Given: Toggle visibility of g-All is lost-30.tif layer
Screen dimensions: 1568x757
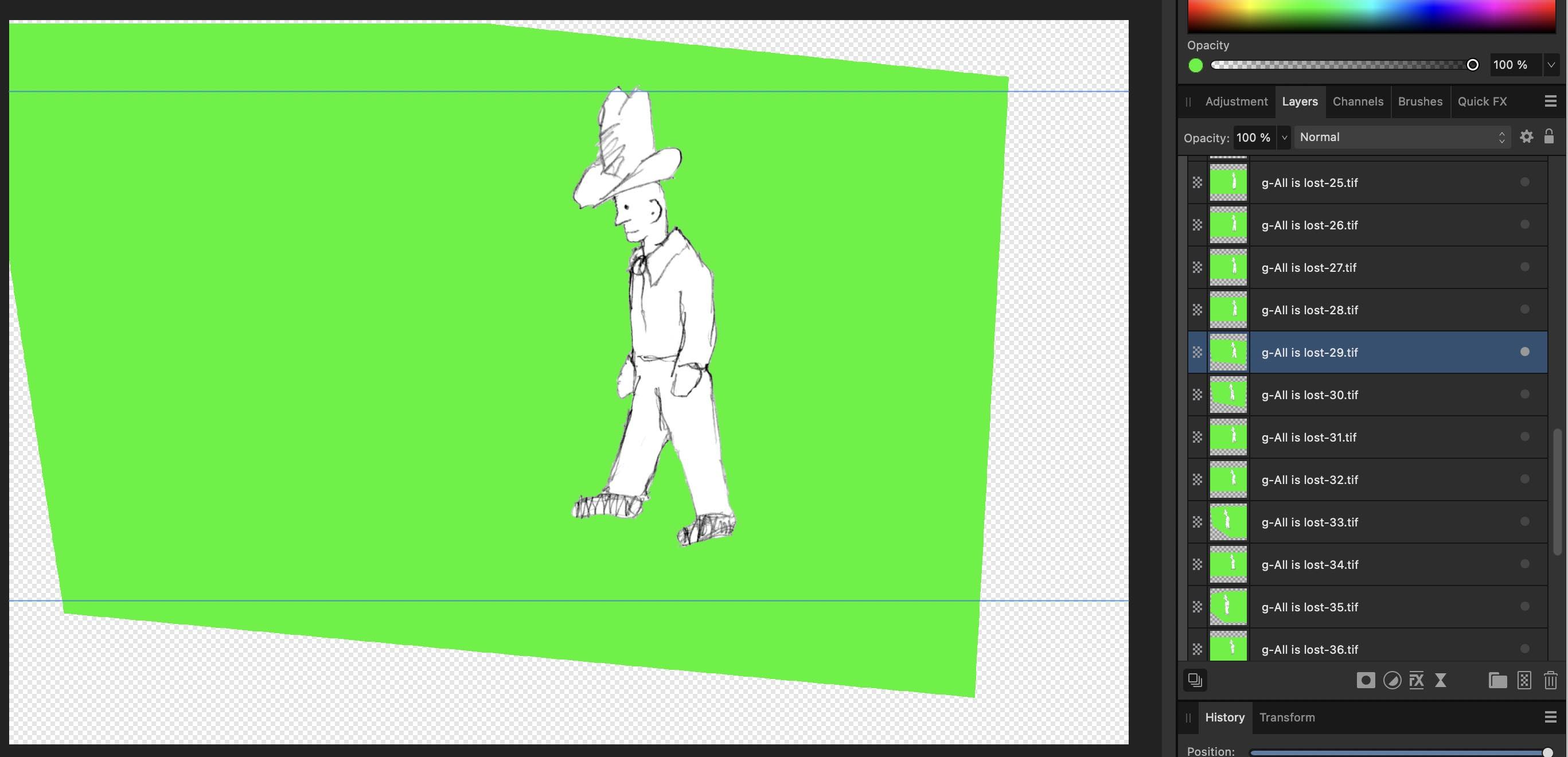Looking at the screenshot, I should pos(1524,395).
